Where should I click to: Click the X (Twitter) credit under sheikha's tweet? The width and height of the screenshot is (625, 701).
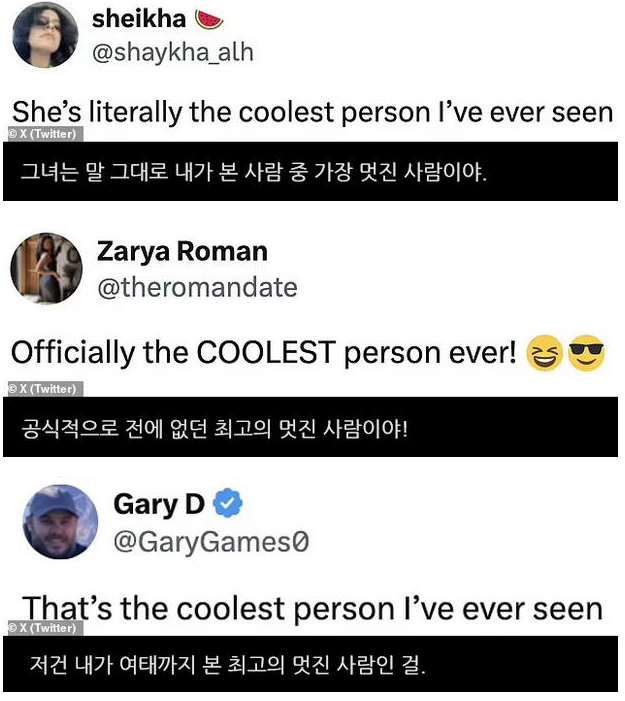42,134
